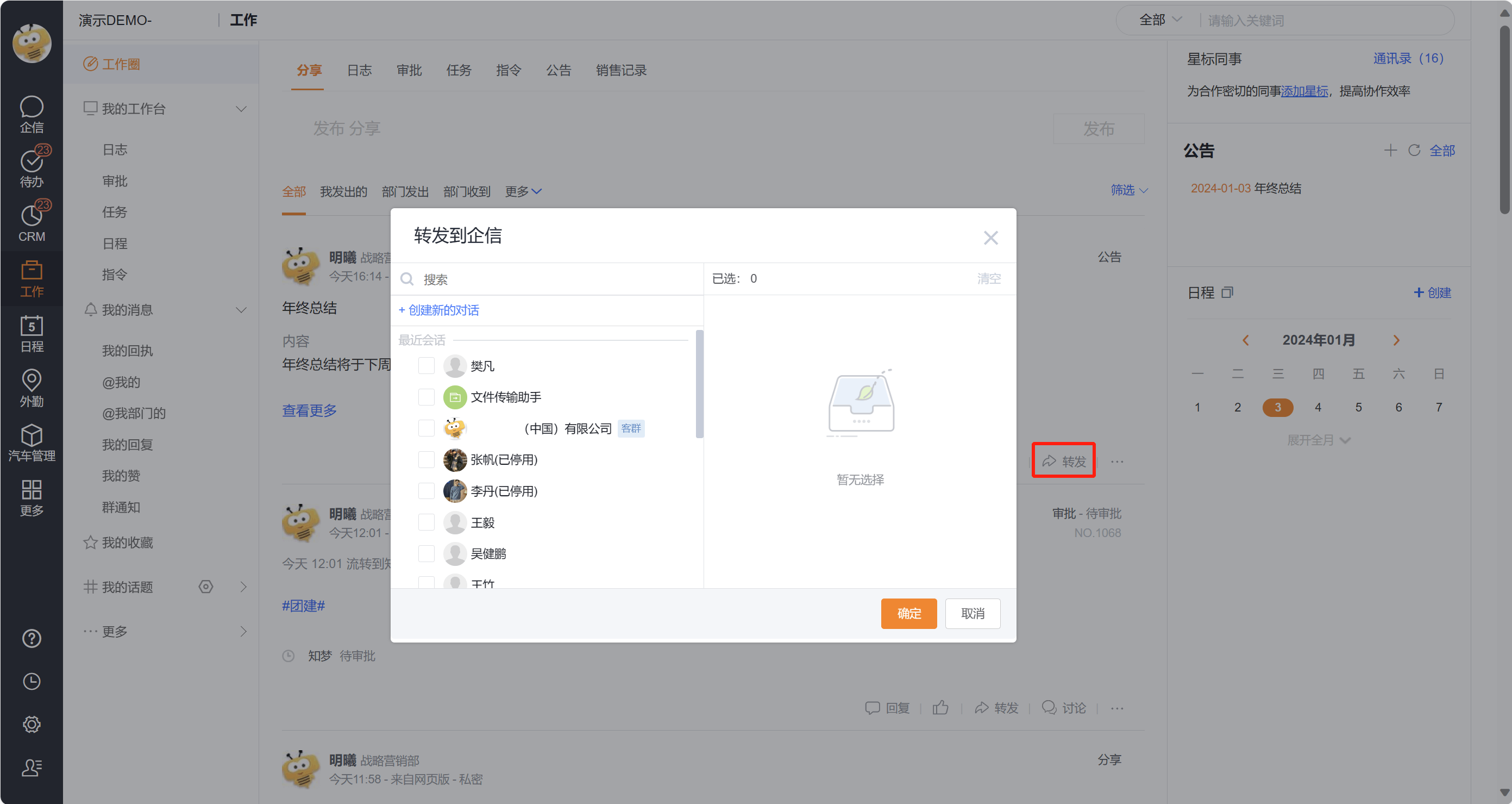Click the 创建新的对话 link
The image size is (1512, 804).
438,310
